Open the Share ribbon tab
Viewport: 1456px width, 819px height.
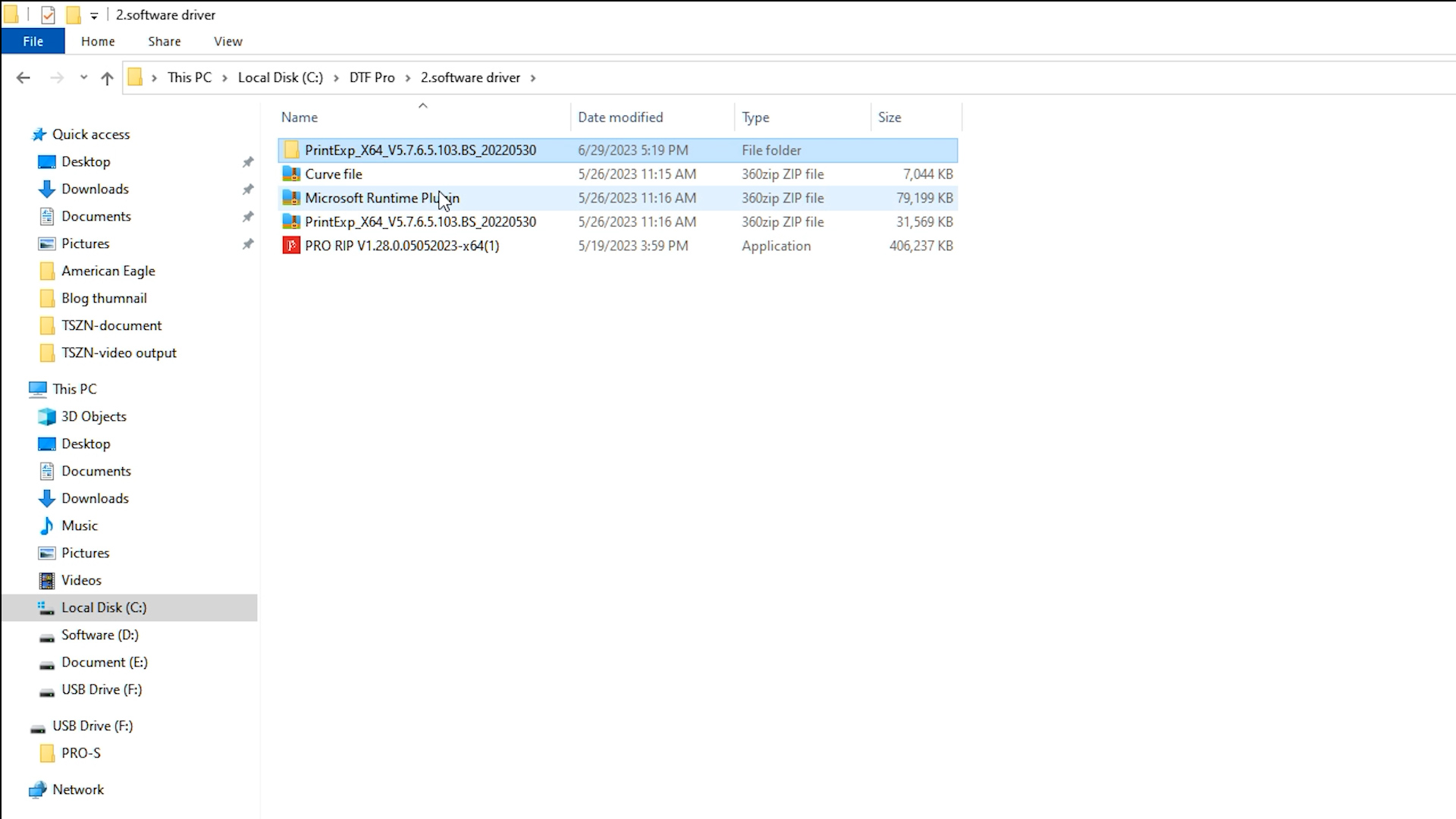[x=164, y=41]
